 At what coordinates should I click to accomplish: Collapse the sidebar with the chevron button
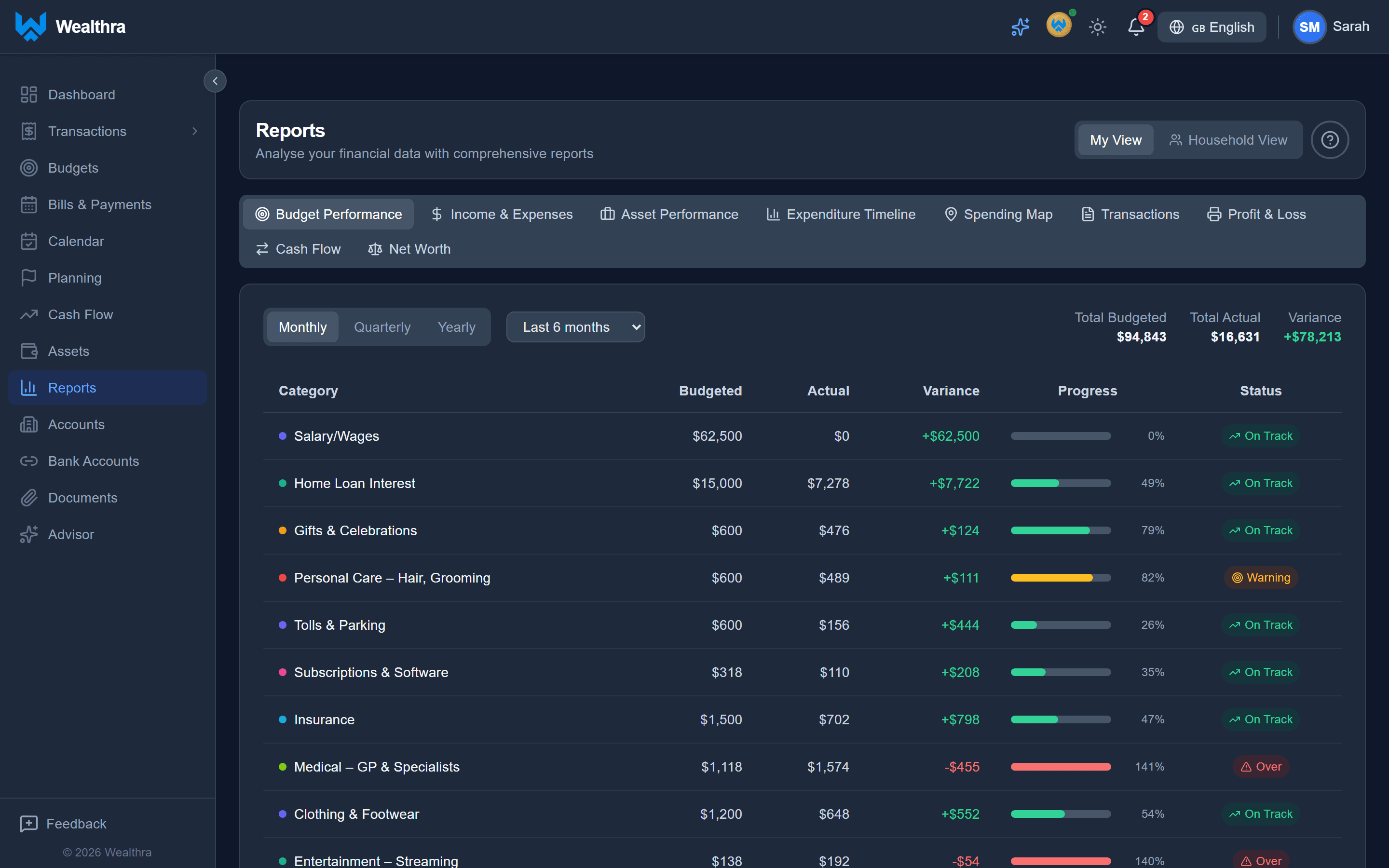(215, 81)
